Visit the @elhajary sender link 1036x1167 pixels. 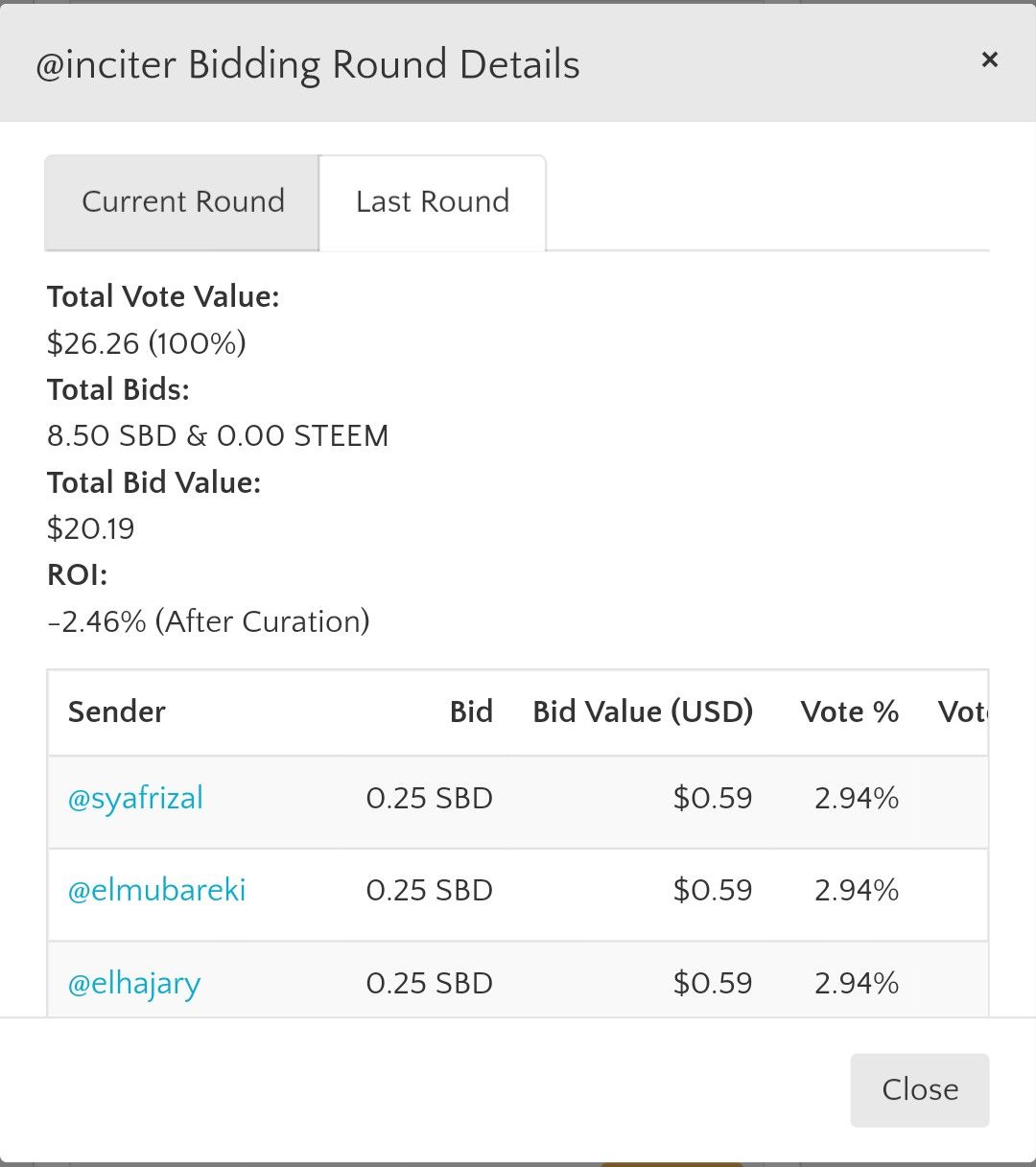point(134,983)
